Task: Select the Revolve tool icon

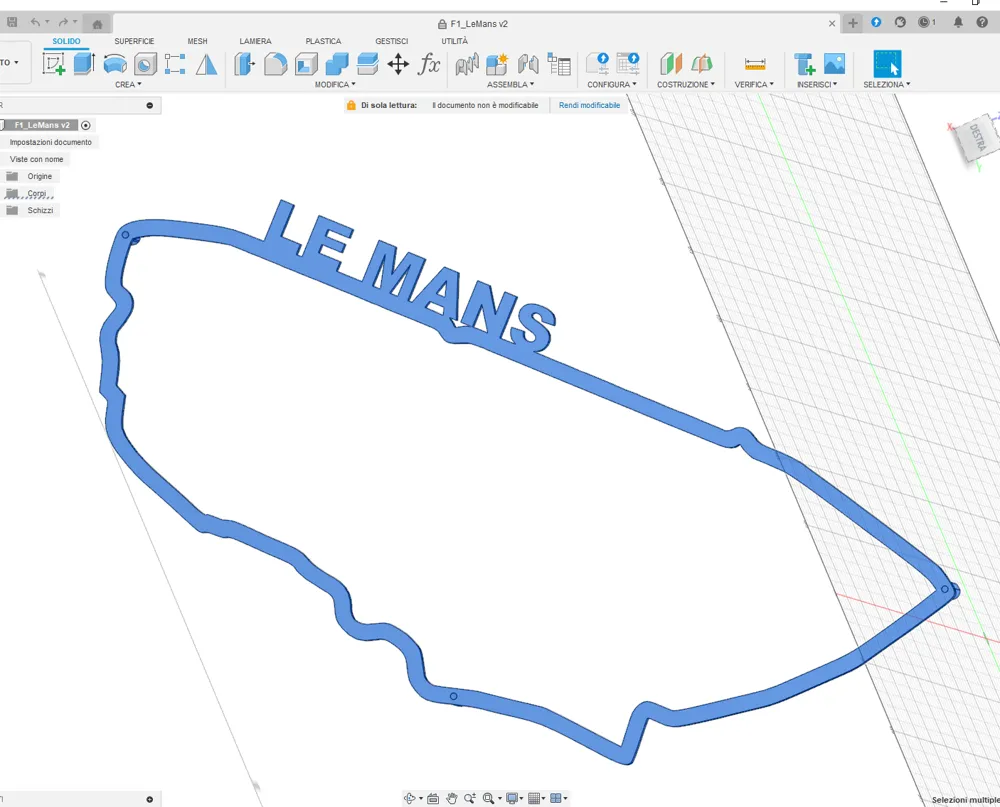Action: coord(115,64)
